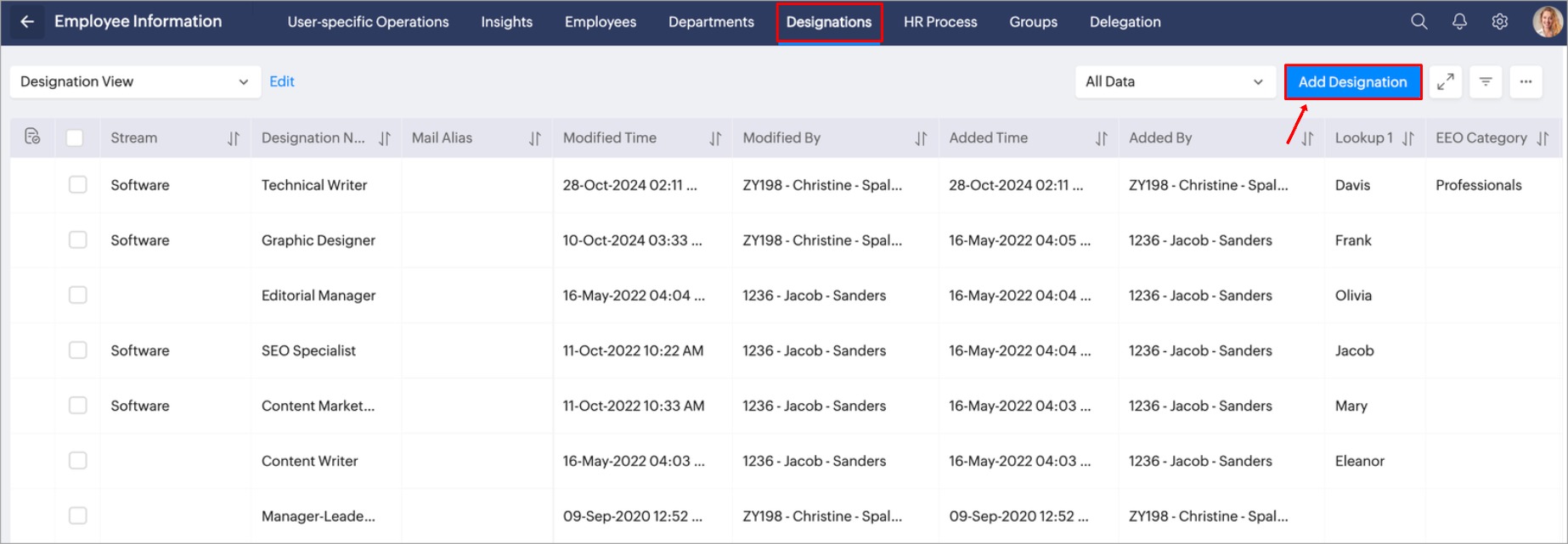1568x544 pixels.
Task: Open the Designation View dropdown
Action: (135, 81)
